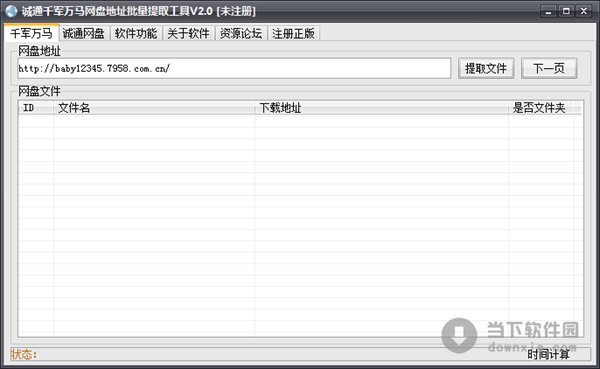Open the 关于软件 tab

[189, 34]
